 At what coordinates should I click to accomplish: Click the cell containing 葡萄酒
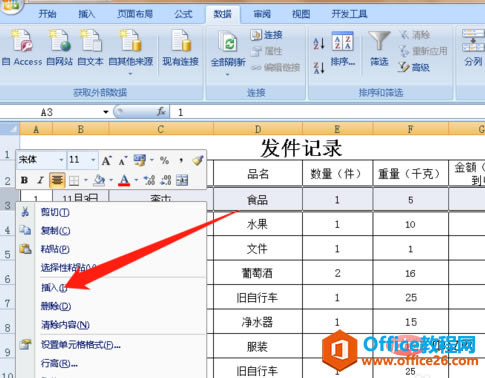coord(258,273)
